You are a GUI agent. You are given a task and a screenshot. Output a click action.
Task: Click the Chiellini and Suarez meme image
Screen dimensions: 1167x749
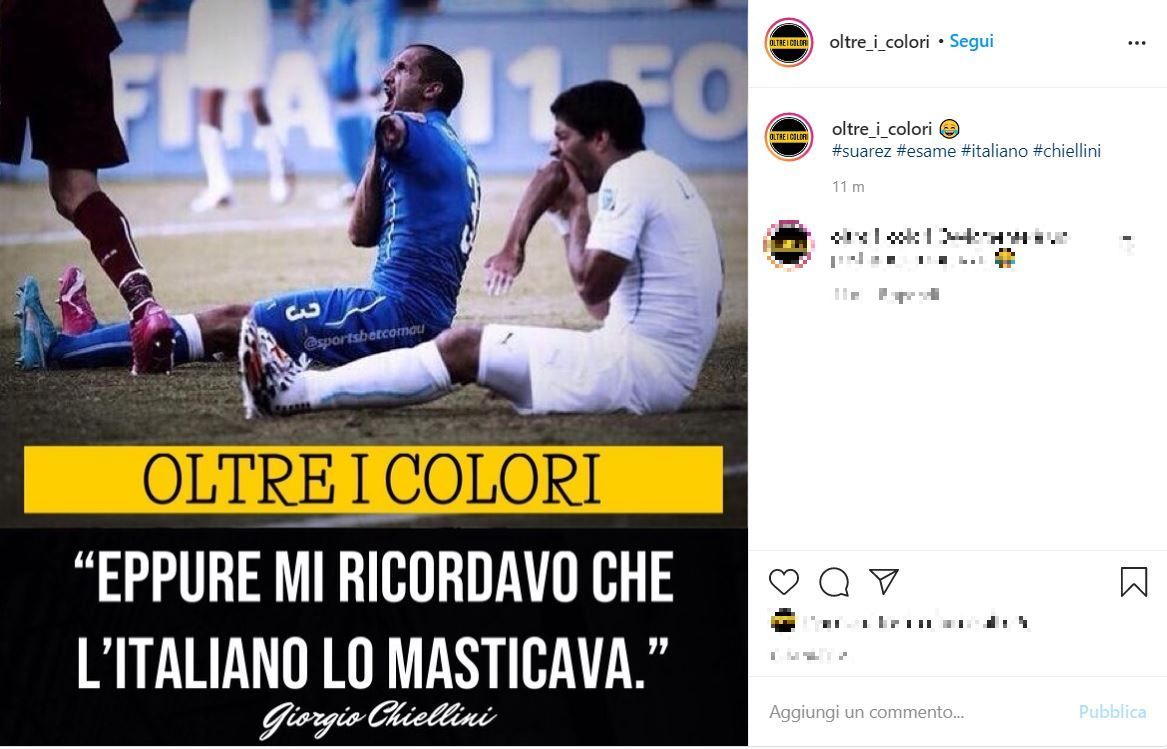point(374,374)
